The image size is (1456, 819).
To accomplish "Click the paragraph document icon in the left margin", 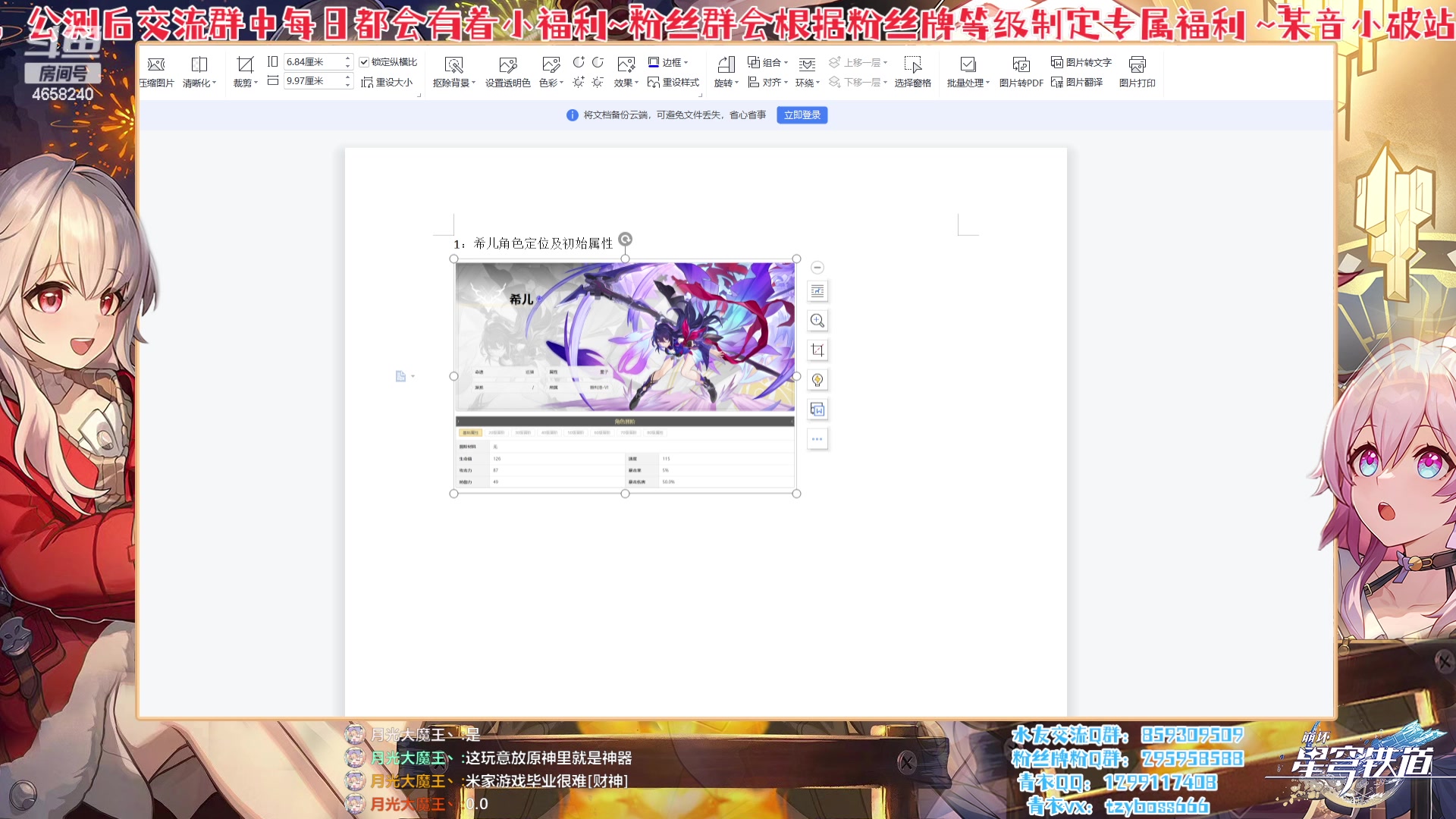I will [400, 376].
